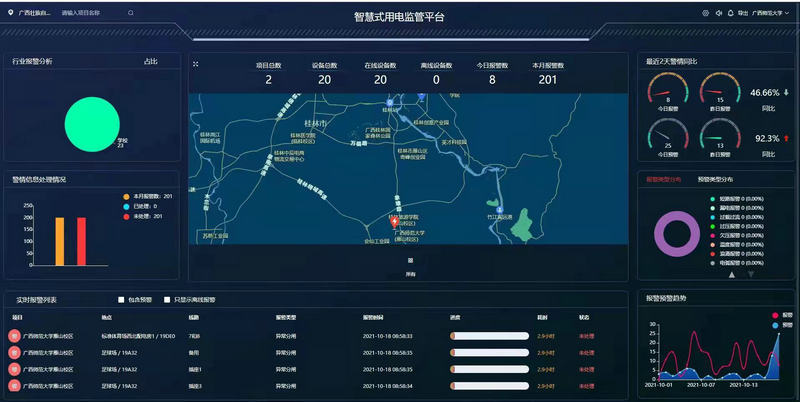This screenshot has width=800, height=402.
Task: Switch to the 预警类型分布 tab
Action: click(715, 180)
